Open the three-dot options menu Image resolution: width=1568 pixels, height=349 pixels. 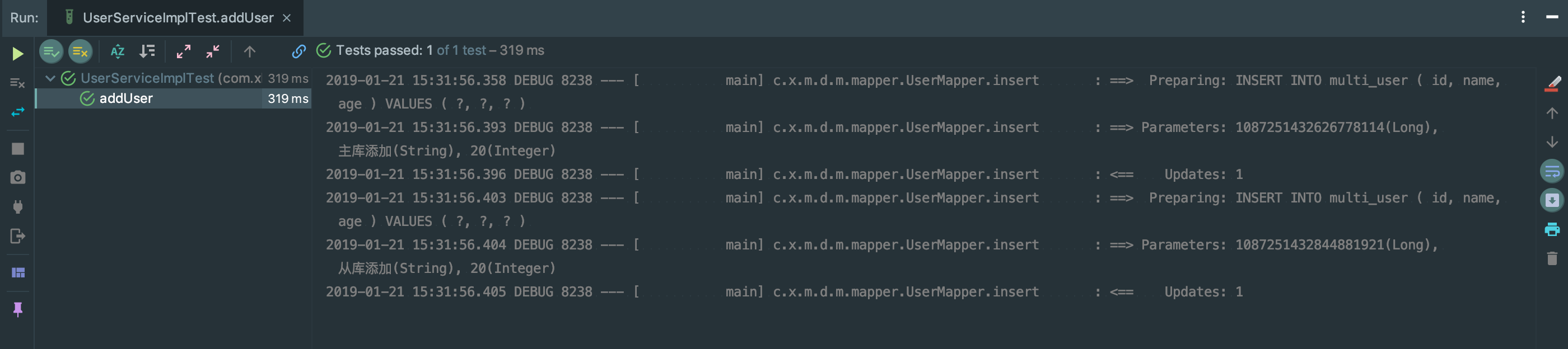1523,17
